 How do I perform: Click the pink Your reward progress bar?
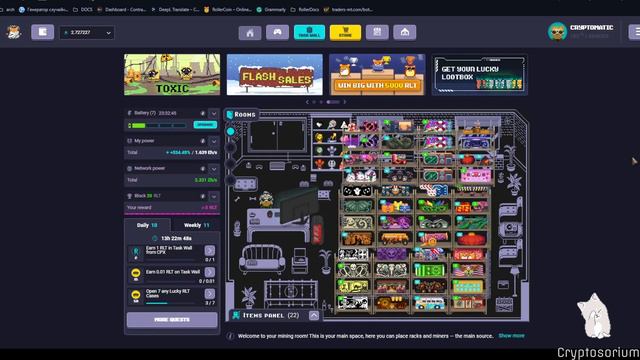172,213
